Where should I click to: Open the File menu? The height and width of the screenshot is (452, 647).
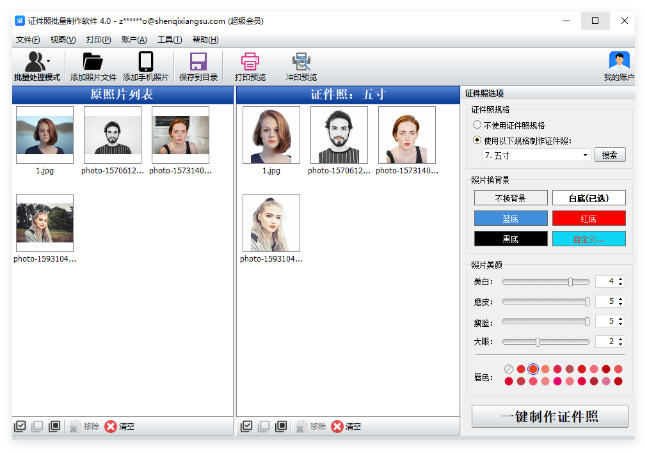coord(28,40)
